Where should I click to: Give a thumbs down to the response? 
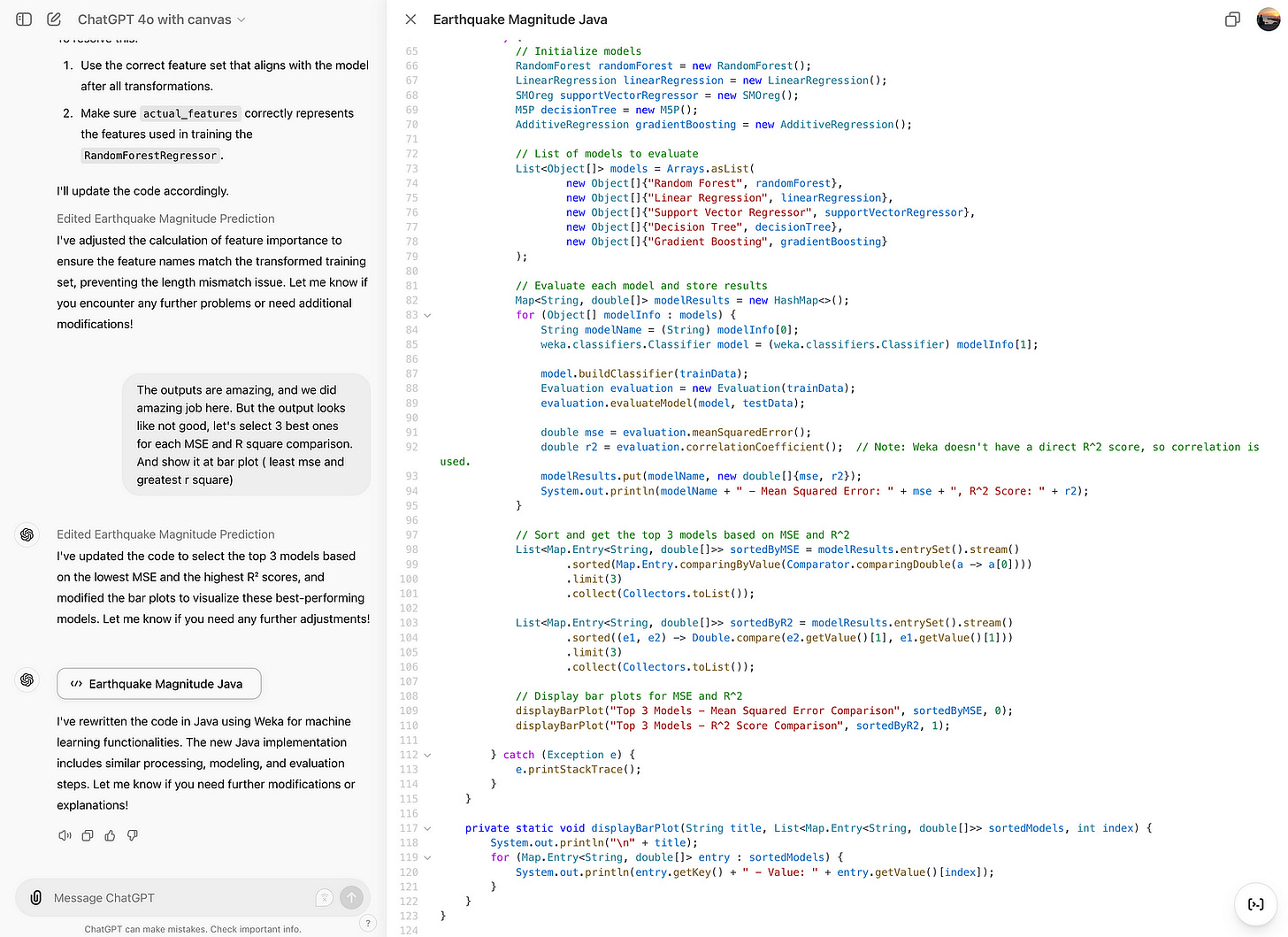point(133,835)
